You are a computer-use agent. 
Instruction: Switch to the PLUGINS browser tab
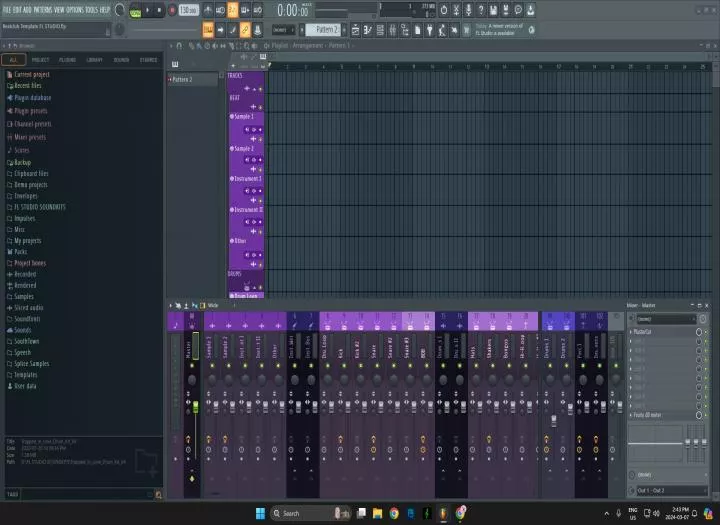tap(68, 60)
